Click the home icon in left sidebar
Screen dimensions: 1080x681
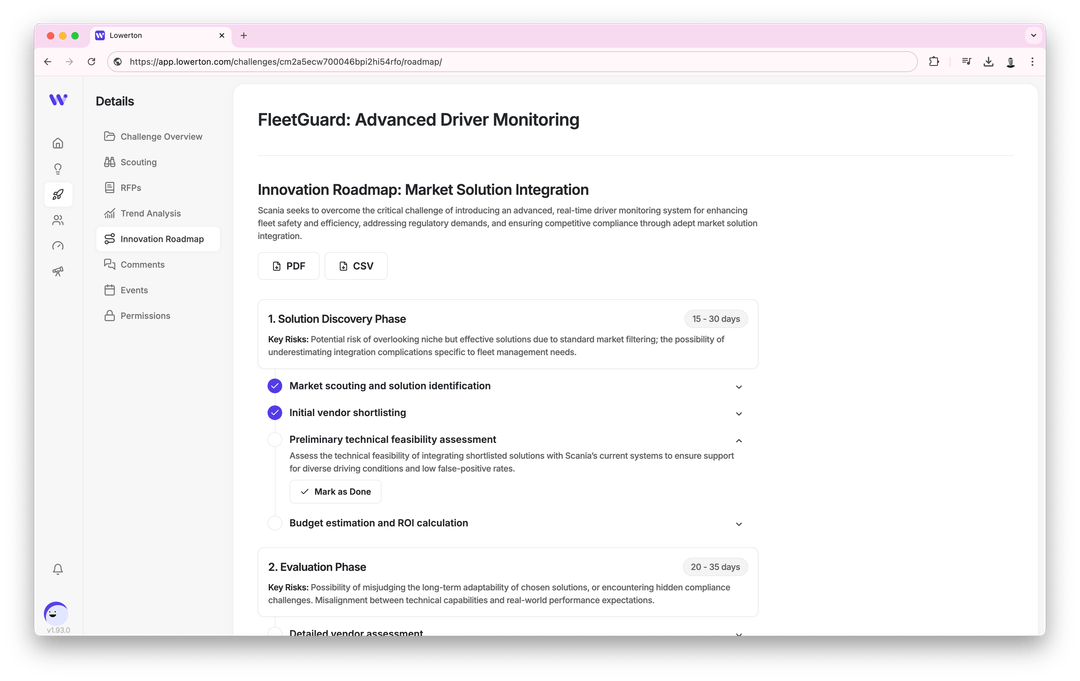tap(58, 143)
